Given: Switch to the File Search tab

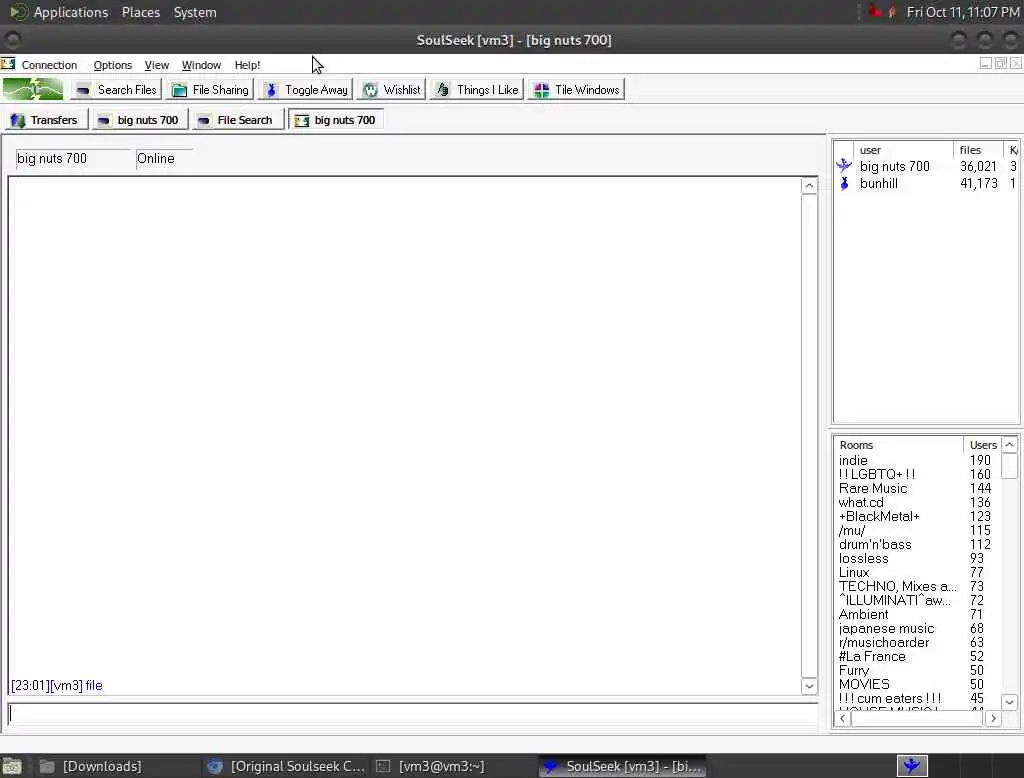Looking at the screenshot, I should [x=236, y=120].
